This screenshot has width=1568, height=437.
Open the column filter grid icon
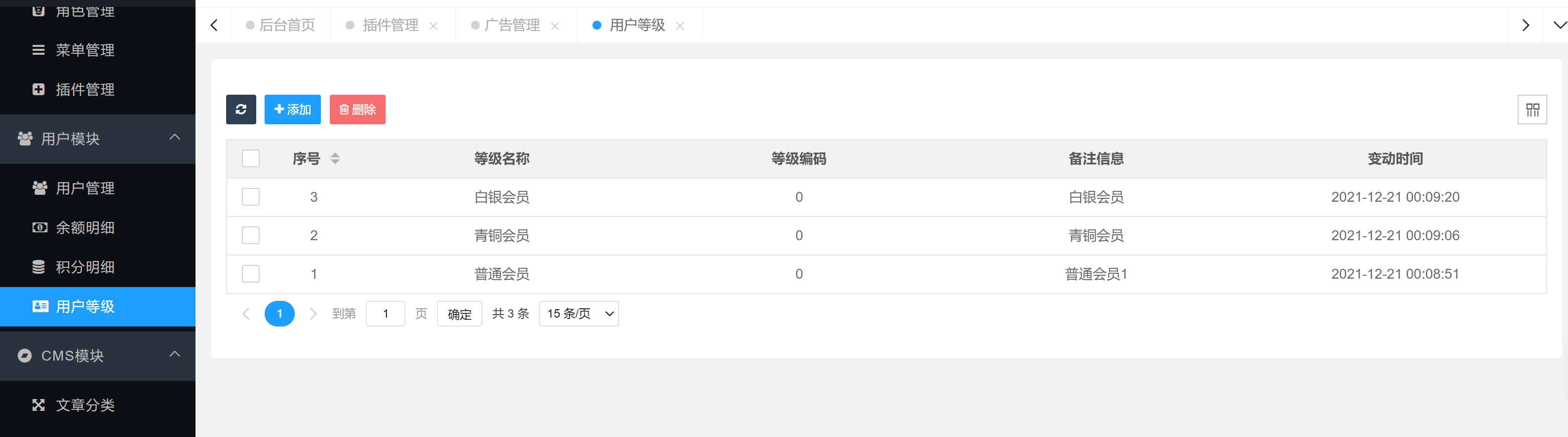pos(1531,109)
